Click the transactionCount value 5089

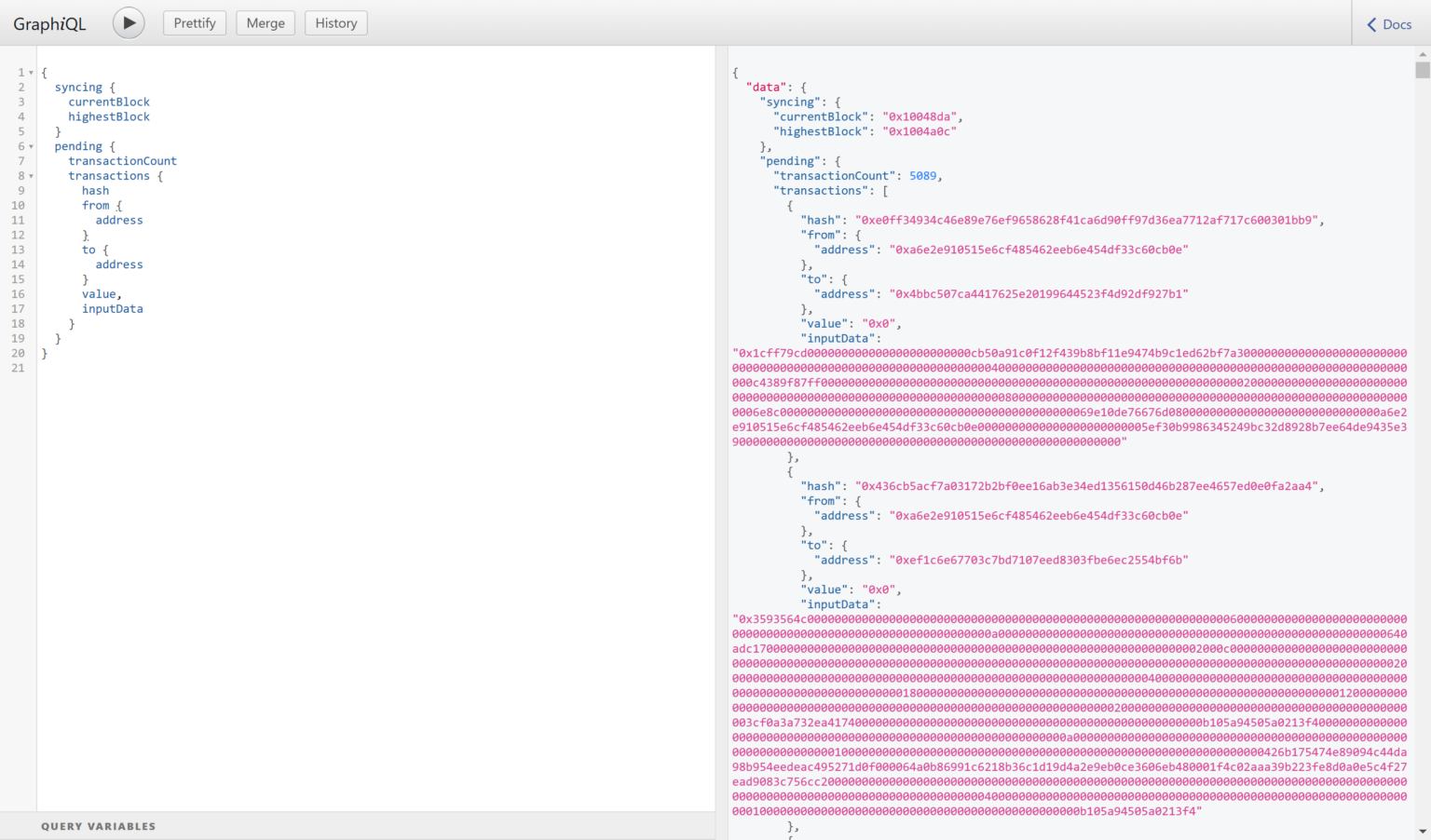922,176
